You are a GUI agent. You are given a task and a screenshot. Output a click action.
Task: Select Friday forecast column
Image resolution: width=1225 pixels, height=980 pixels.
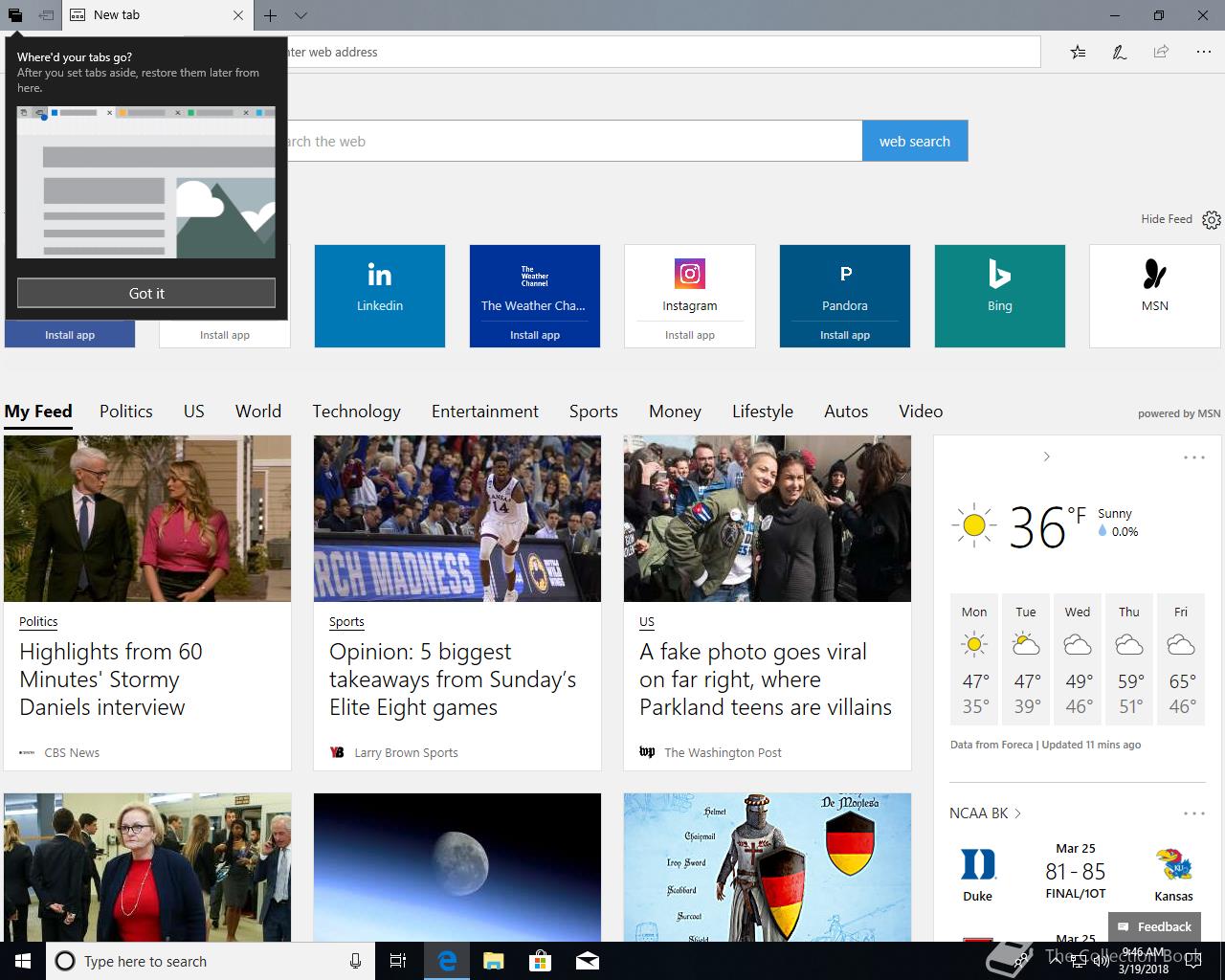[x=1181, y=659]
